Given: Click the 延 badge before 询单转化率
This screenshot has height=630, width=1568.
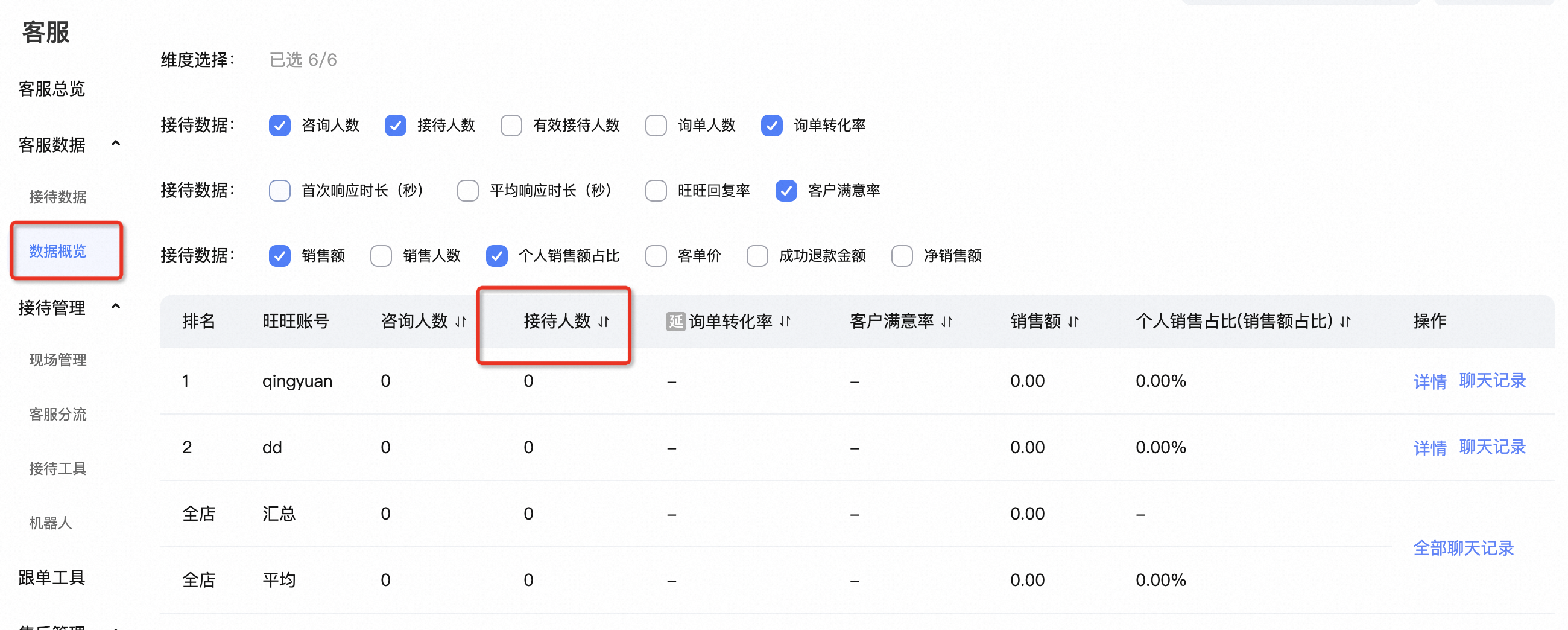Looking at the screenshot, I should click(x=675, y=321).
